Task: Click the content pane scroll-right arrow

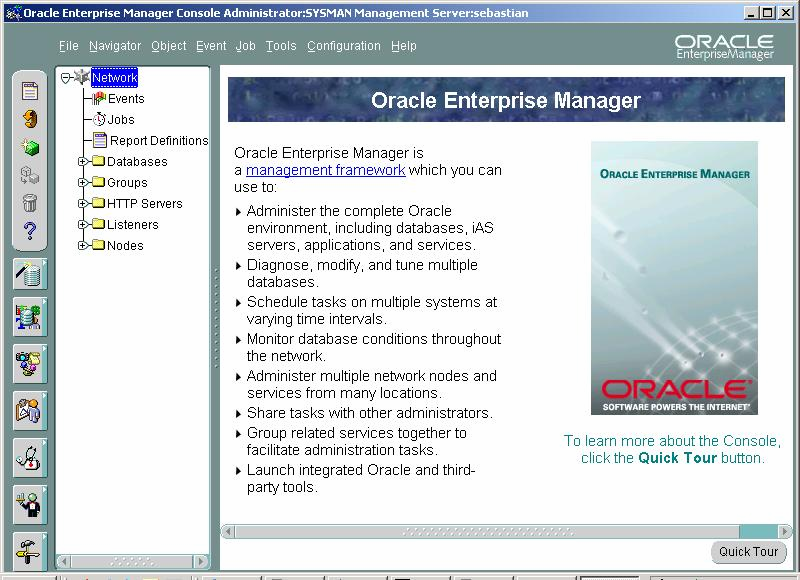Action: click(785, 532)
